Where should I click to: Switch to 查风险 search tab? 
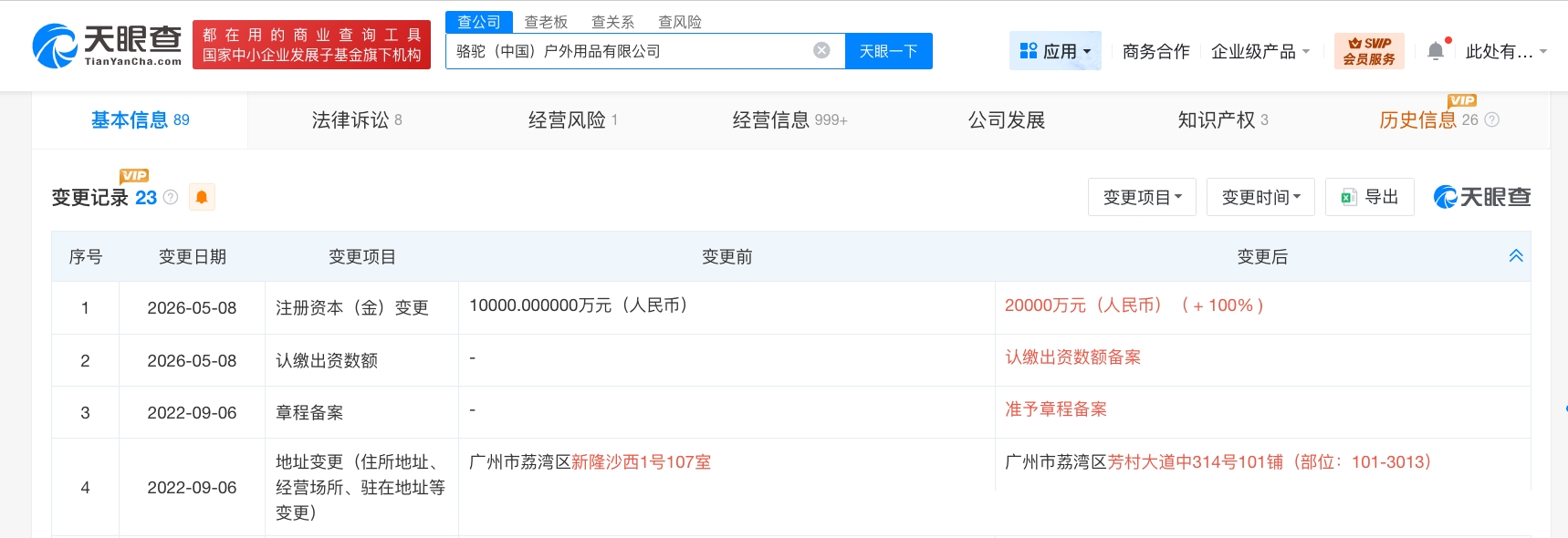(x=680, y=22)
